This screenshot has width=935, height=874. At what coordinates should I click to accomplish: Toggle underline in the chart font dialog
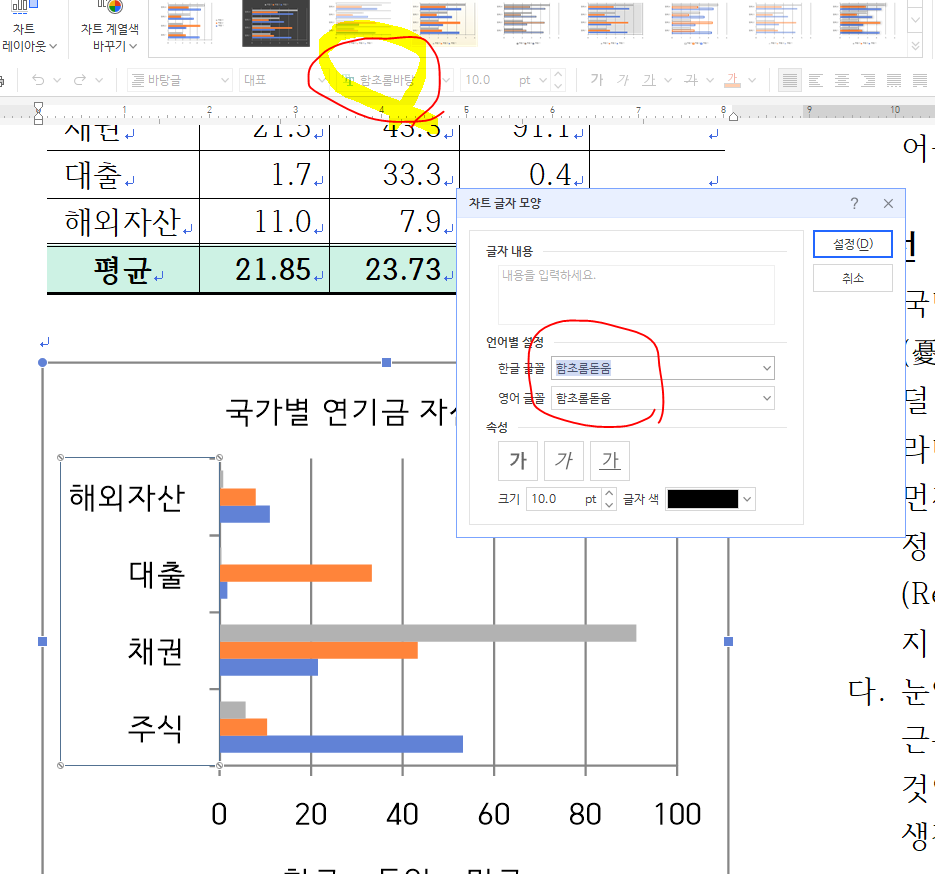610,461
